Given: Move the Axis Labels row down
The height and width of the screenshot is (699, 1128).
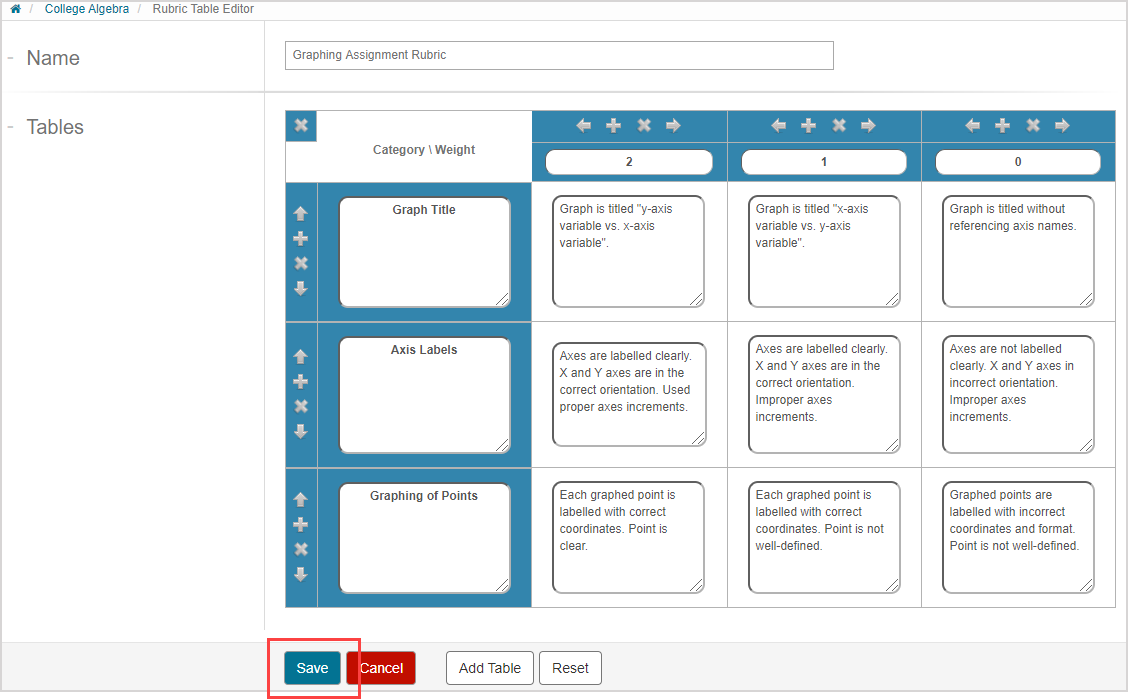Looking at the screenshot, I should pos(300,431).
